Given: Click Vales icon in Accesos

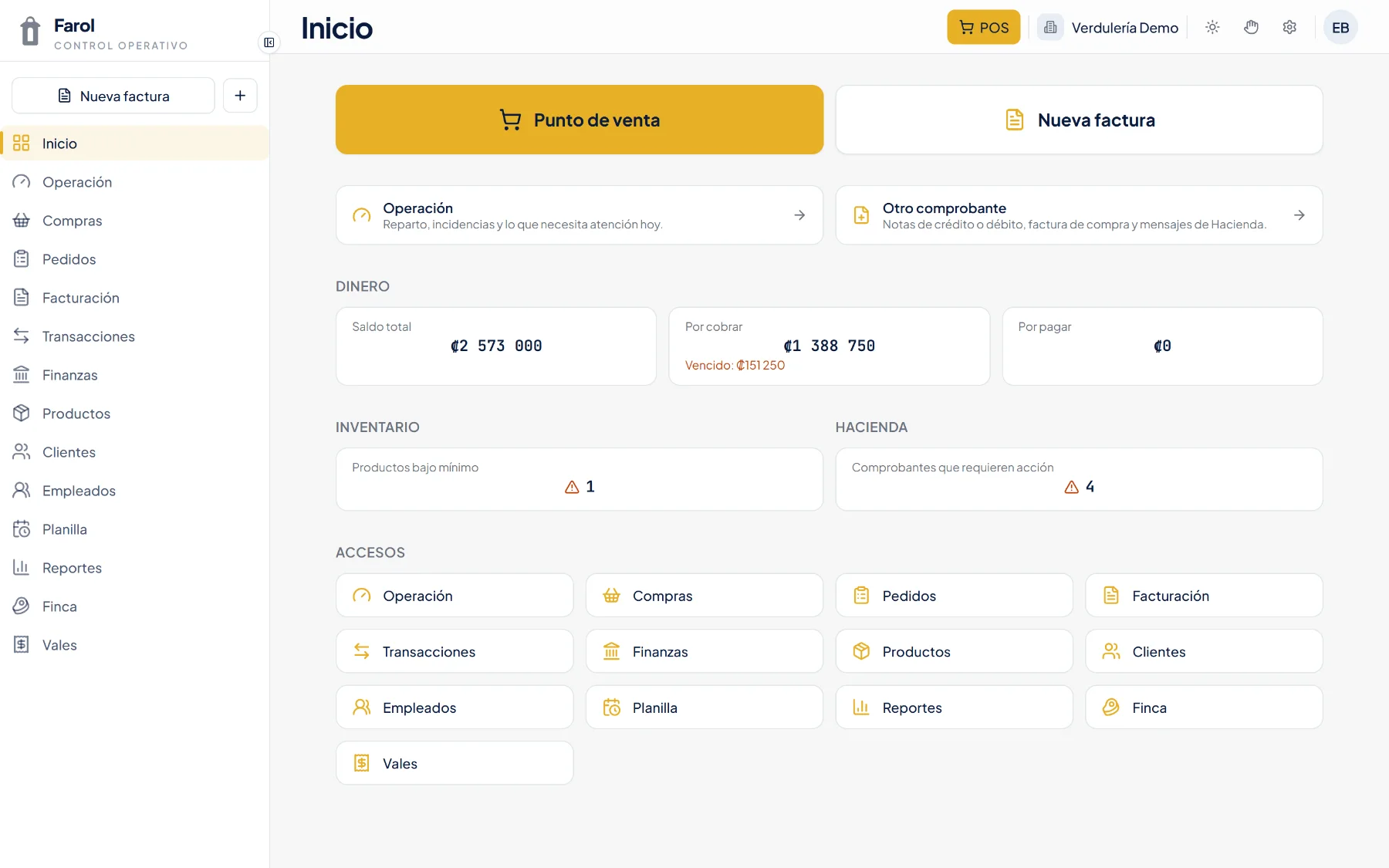Looking at the screenshot, I should point(362,763).
